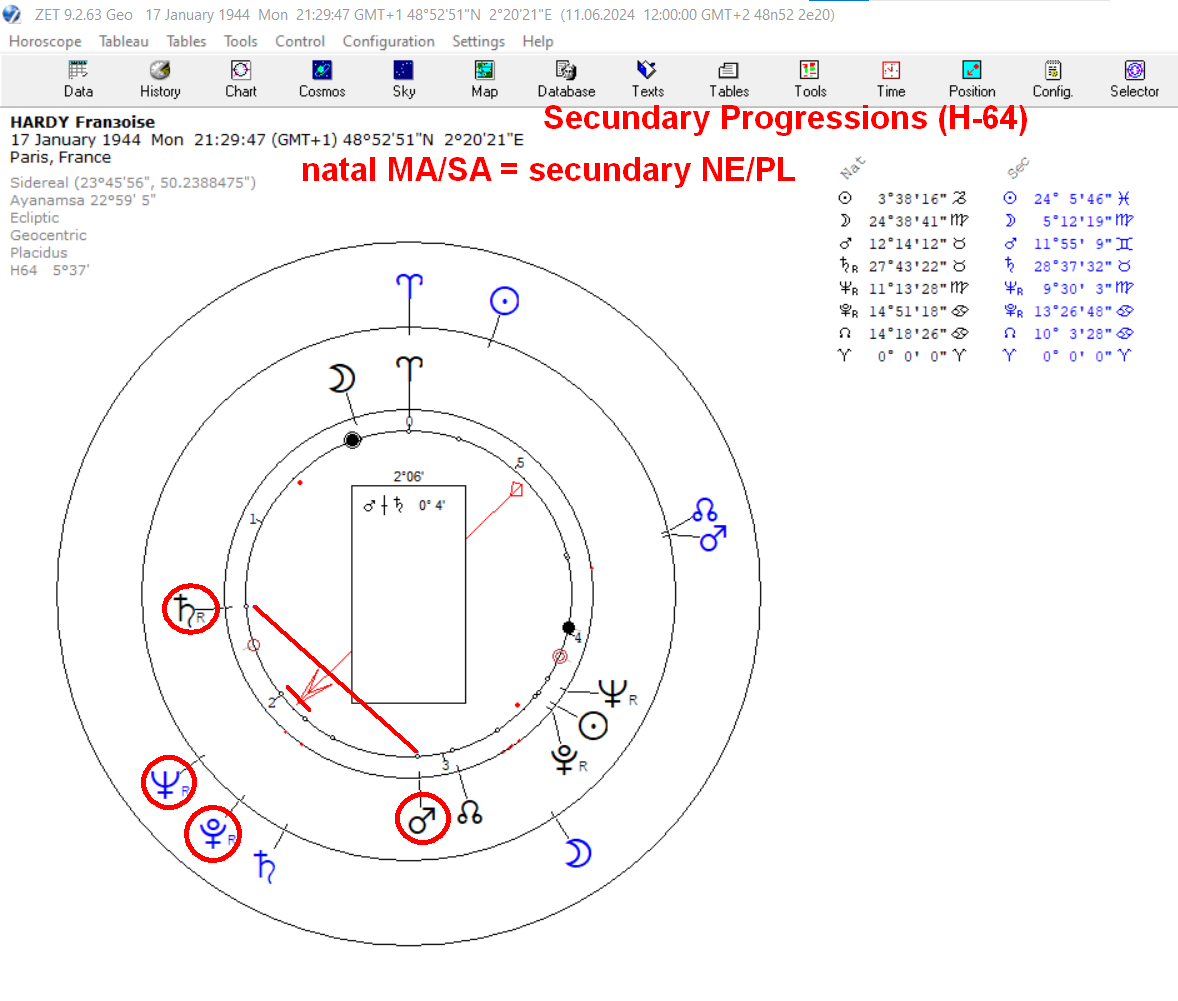Screen dimensions: 1178x1001
Task: Click the progressed blue Saturn glyph
Action: (264, 866)
